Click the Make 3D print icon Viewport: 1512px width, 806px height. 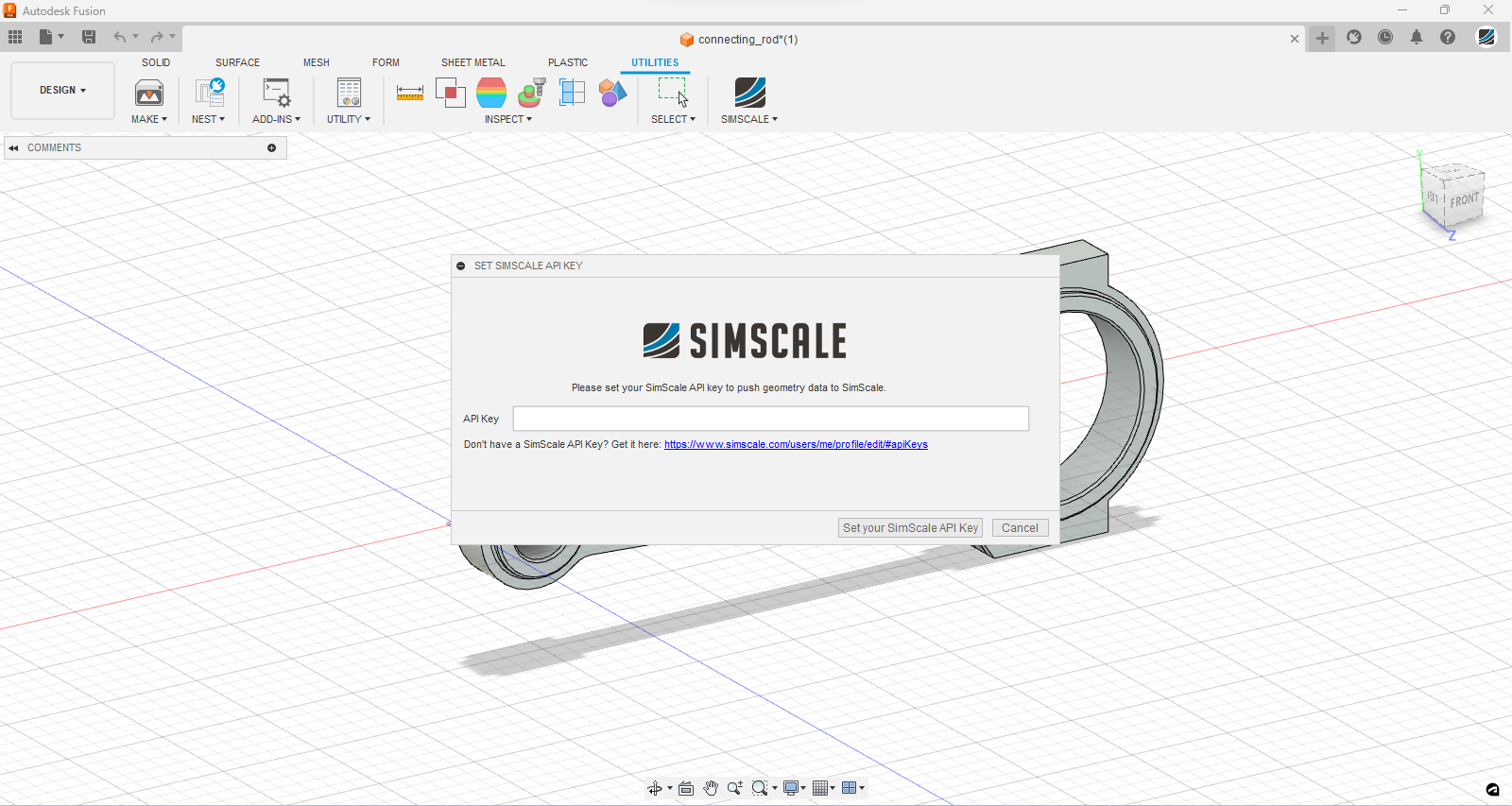(x=149, y=93)
